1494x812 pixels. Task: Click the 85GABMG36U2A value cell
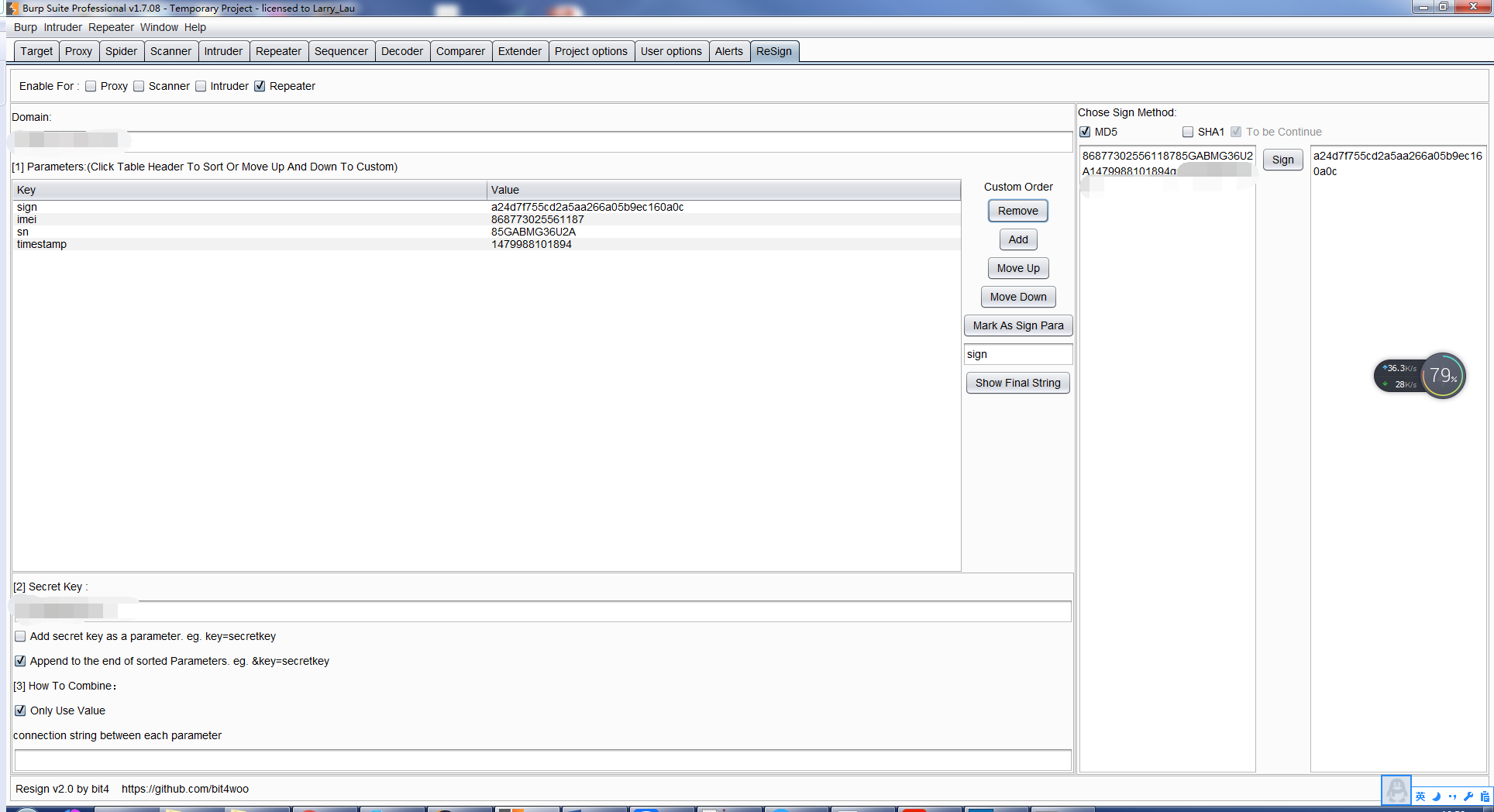pos(724,232)
